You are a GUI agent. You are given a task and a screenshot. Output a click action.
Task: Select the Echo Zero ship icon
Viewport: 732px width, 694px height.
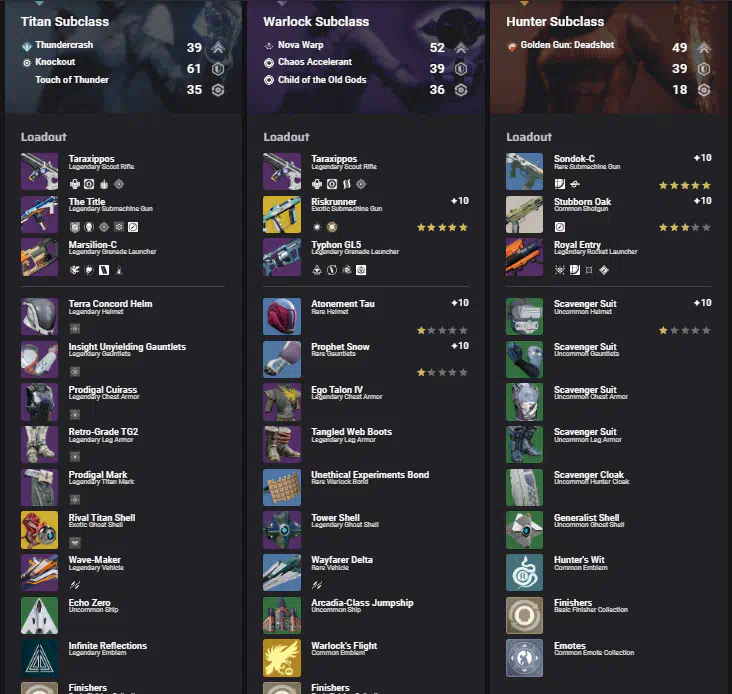click(39, 616)
